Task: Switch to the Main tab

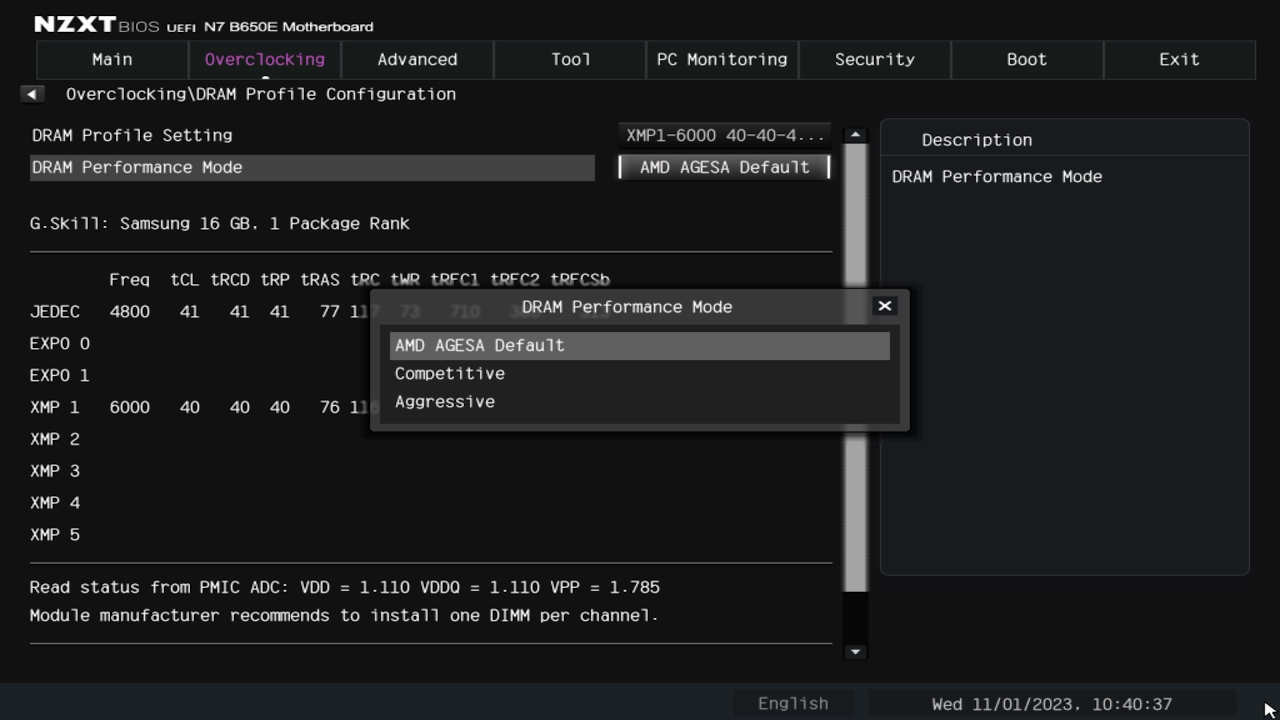Action: (x=112, y=60)
